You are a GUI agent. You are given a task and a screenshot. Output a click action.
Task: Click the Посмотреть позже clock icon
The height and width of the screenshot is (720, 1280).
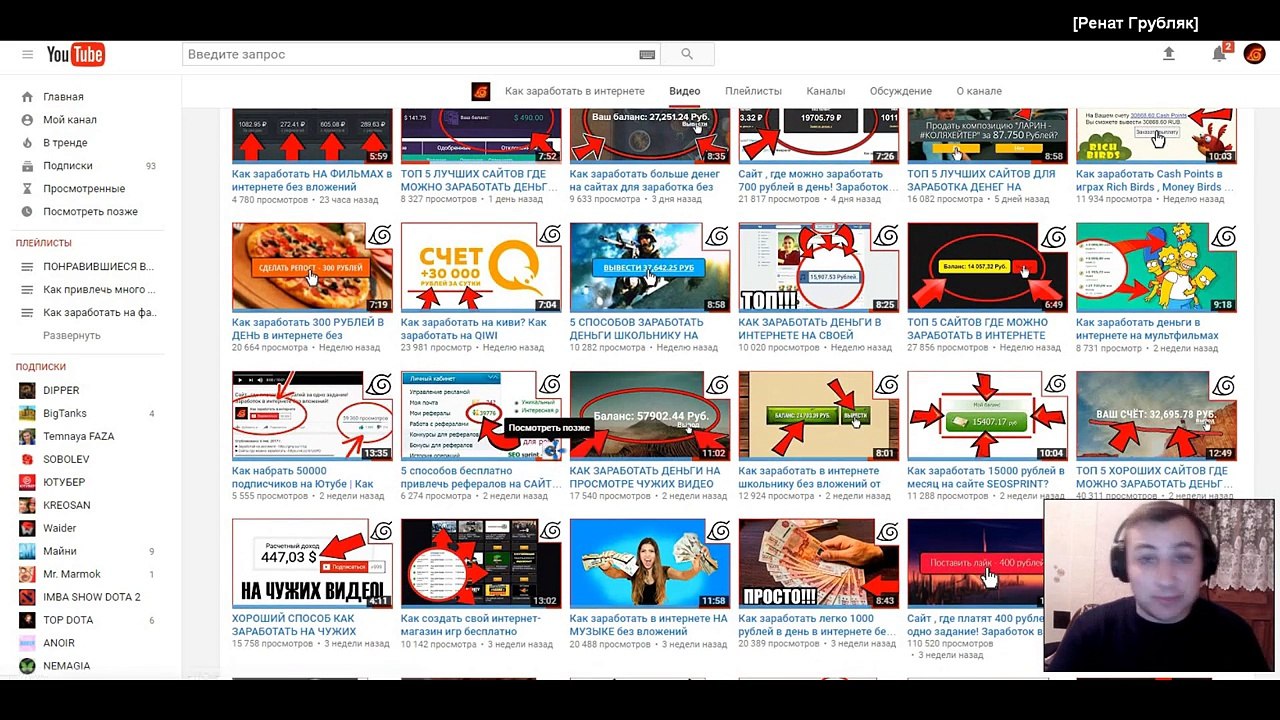click(x=27, y=212)
